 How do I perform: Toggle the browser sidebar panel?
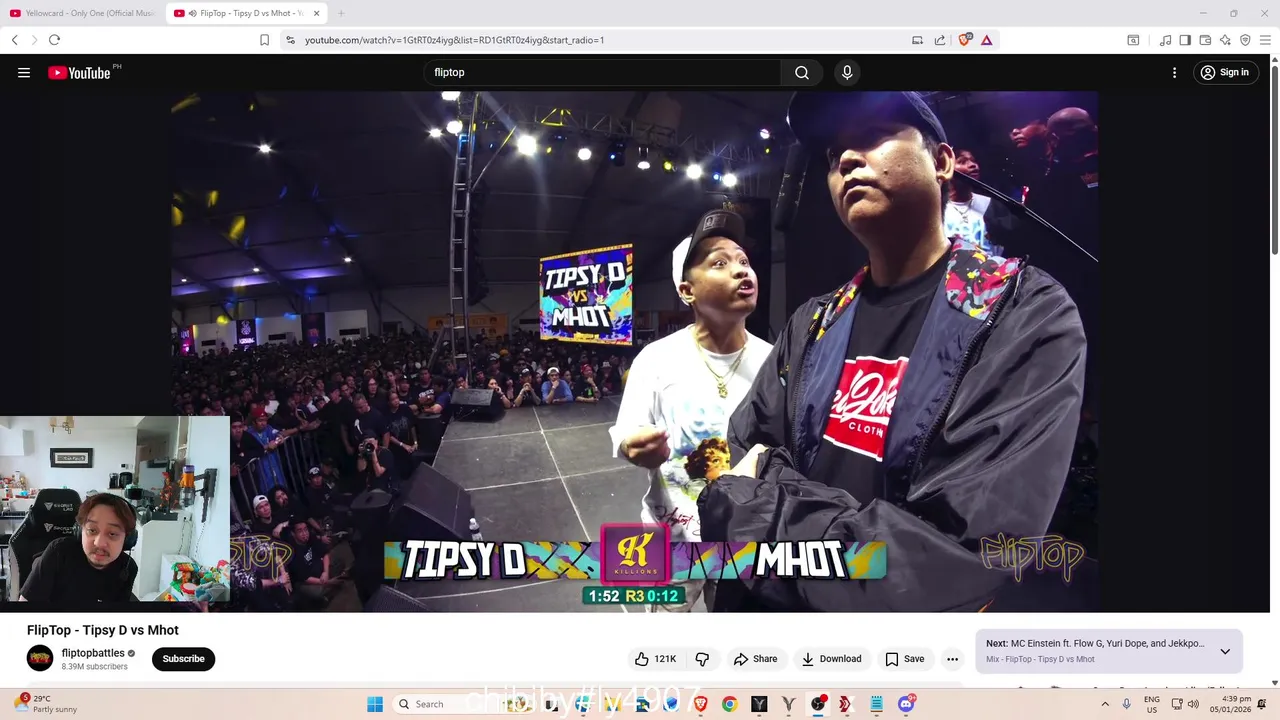pos(1185,40)
